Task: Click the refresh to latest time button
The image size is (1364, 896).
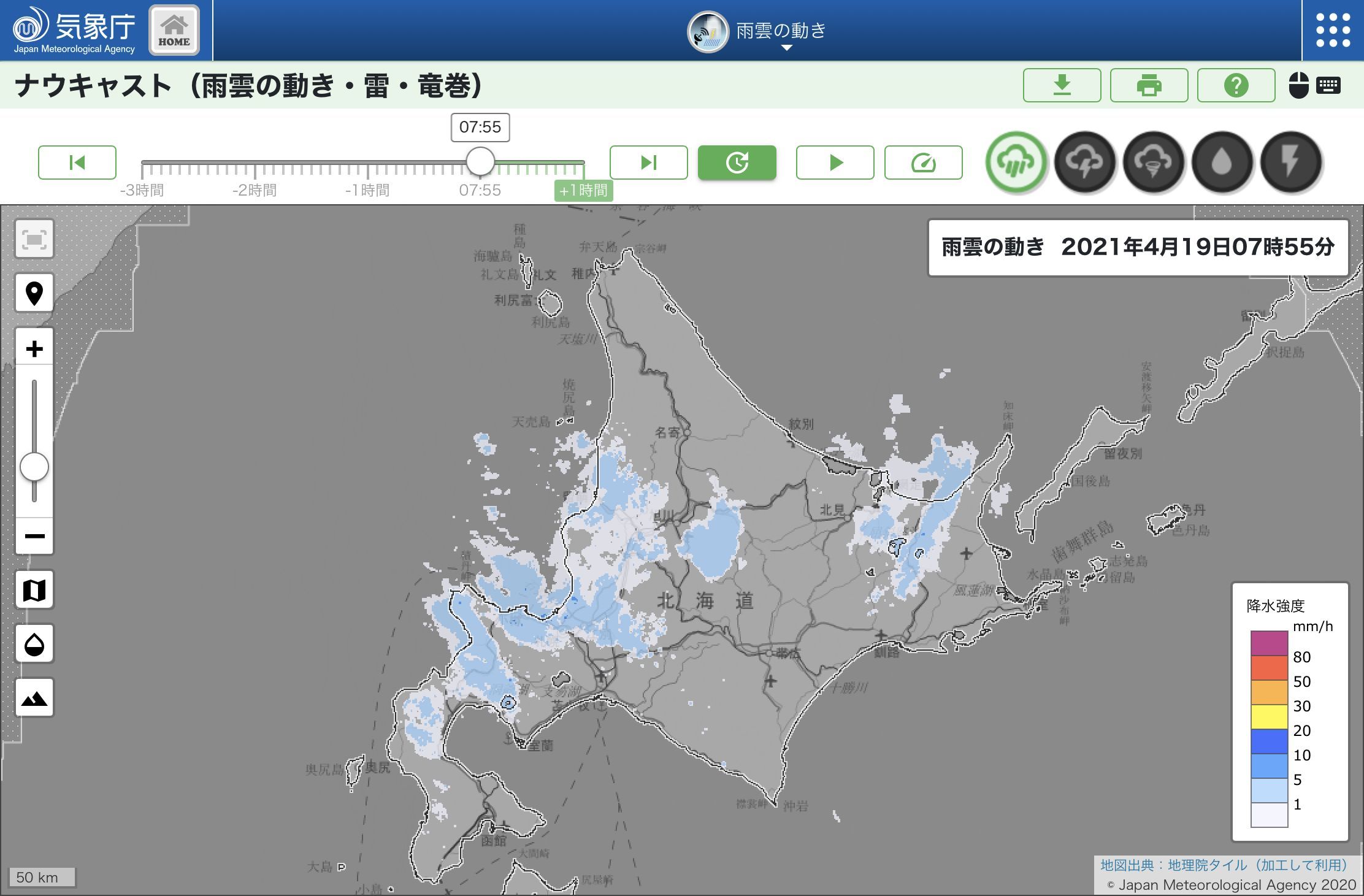Action: [x=737, y=163]
